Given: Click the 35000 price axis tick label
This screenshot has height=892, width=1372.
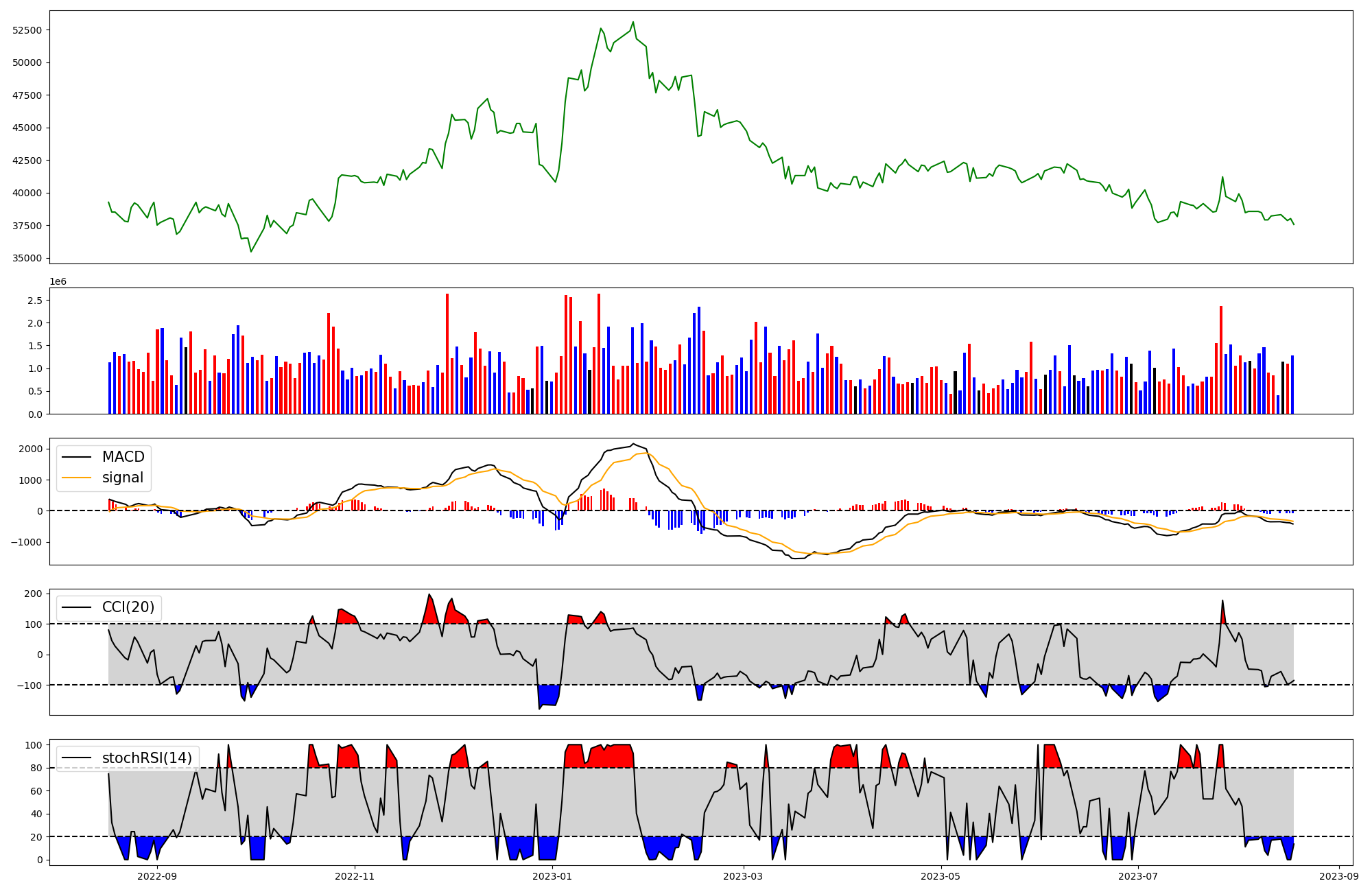Looking at the screenshot, I should click(x=27, y=259).
